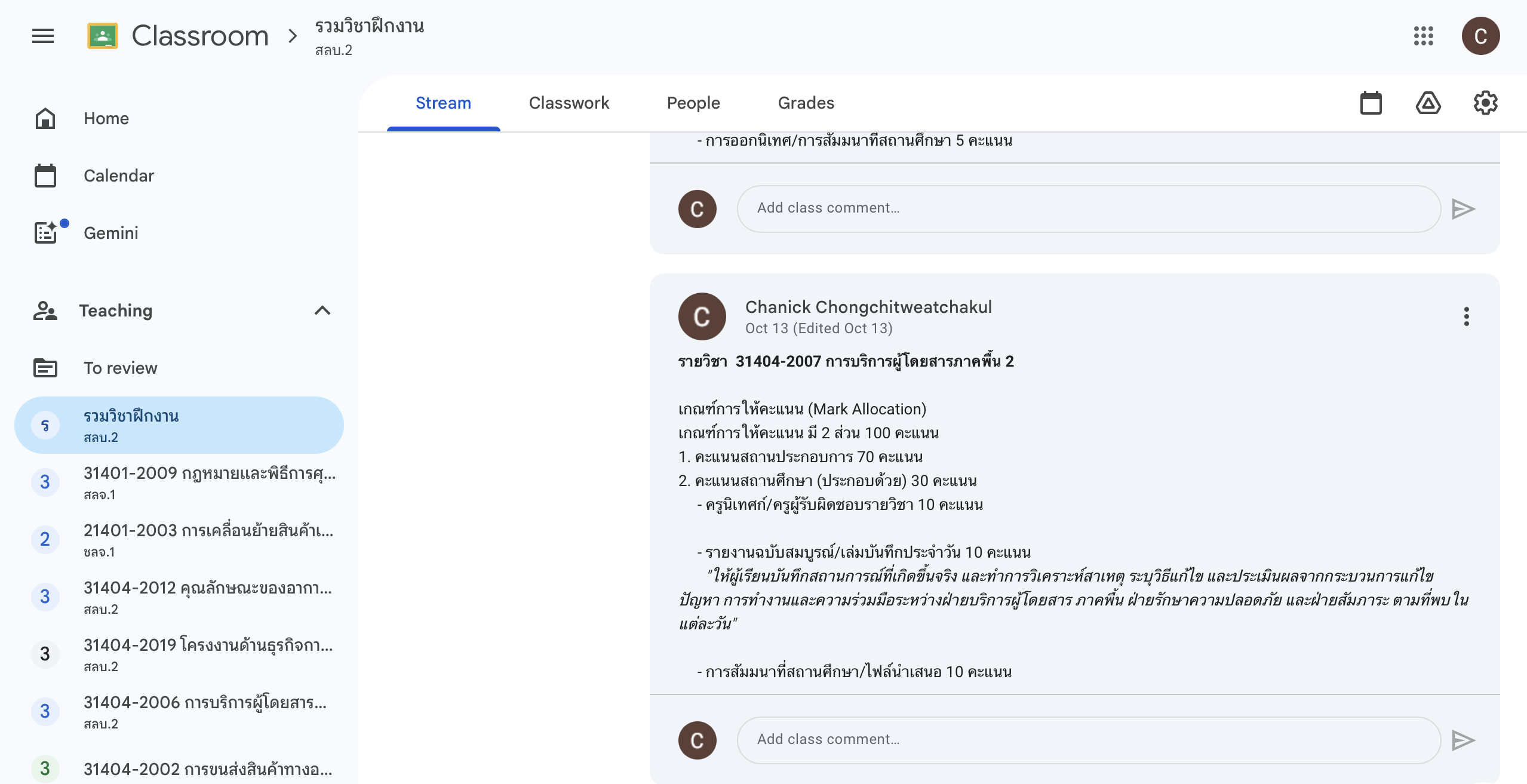Click upper Add class comment field

1089,209
